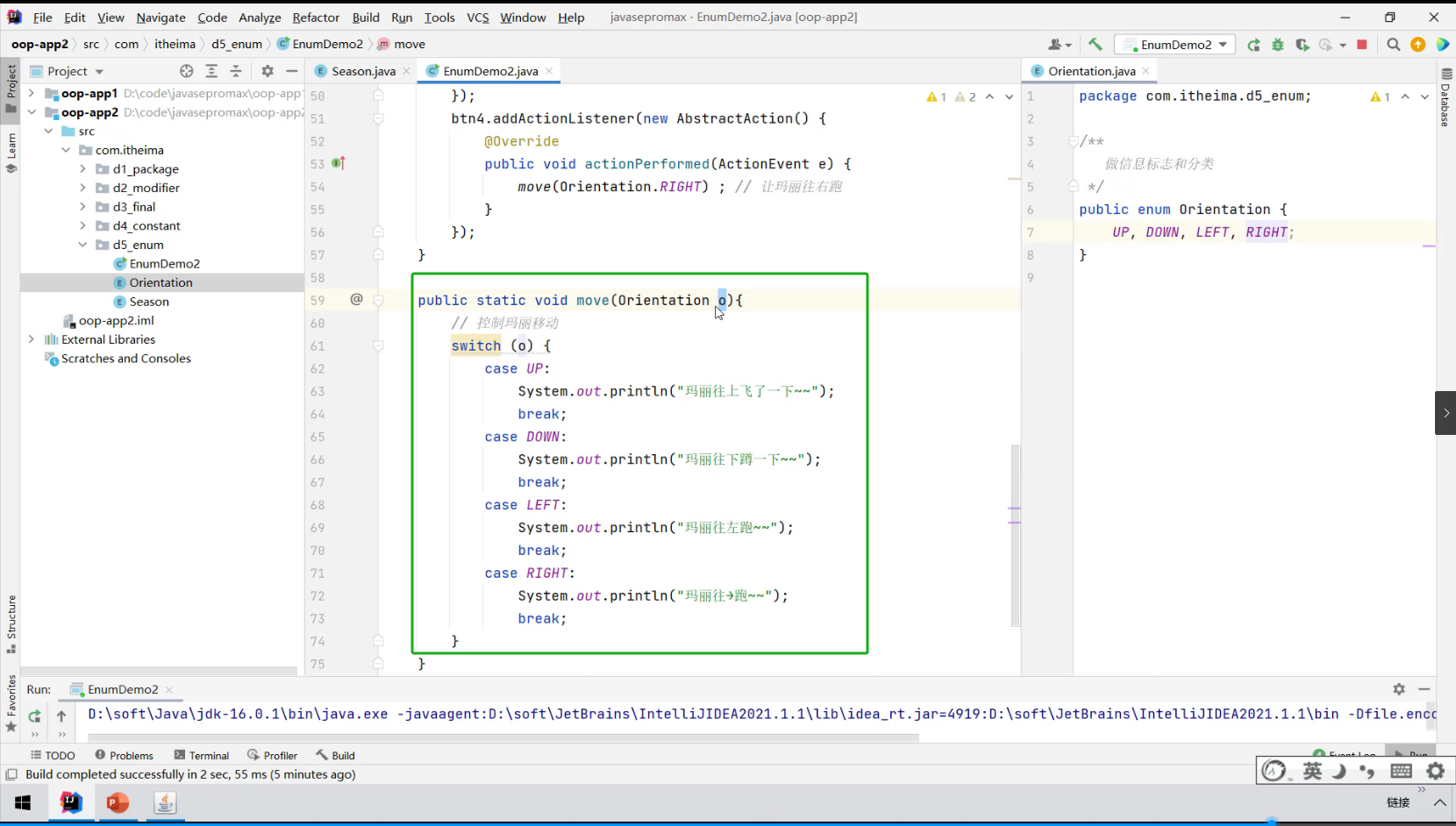The width and height of the screenshot is (1456, 826).
Task: Expand the d1_package folder
Action: click(83, 169)
